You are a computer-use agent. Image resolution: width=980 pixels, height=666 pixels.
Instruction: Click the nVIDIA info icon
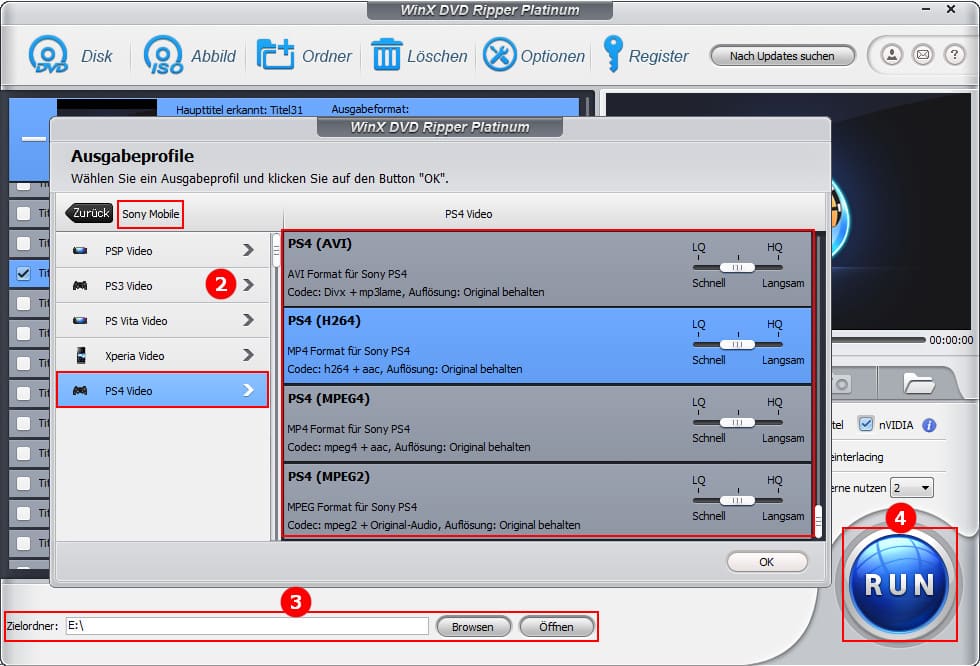pos(929,425)
